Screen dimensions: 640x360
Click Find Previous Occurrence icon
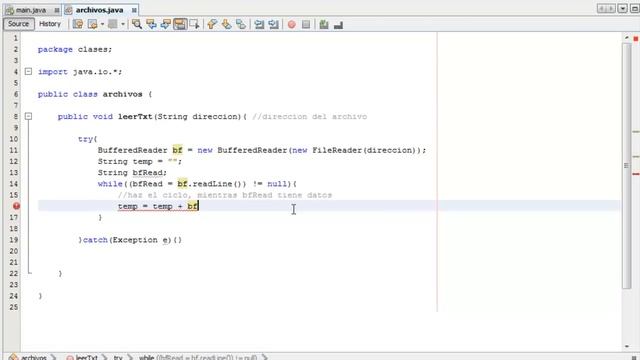click(151, 24)
